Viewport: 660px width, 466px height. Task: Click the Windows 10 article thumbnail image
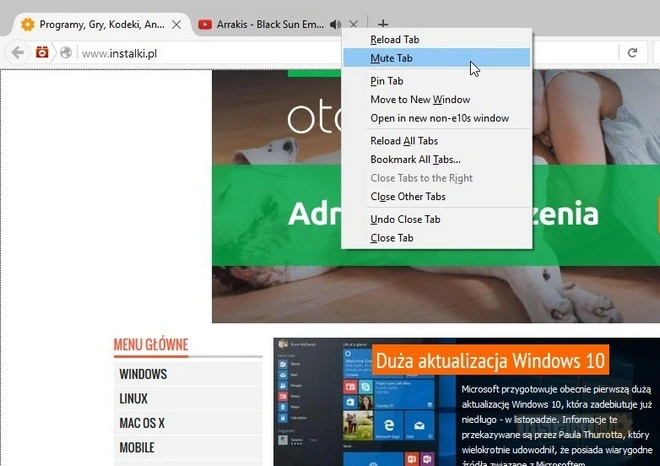click(318, 402)
